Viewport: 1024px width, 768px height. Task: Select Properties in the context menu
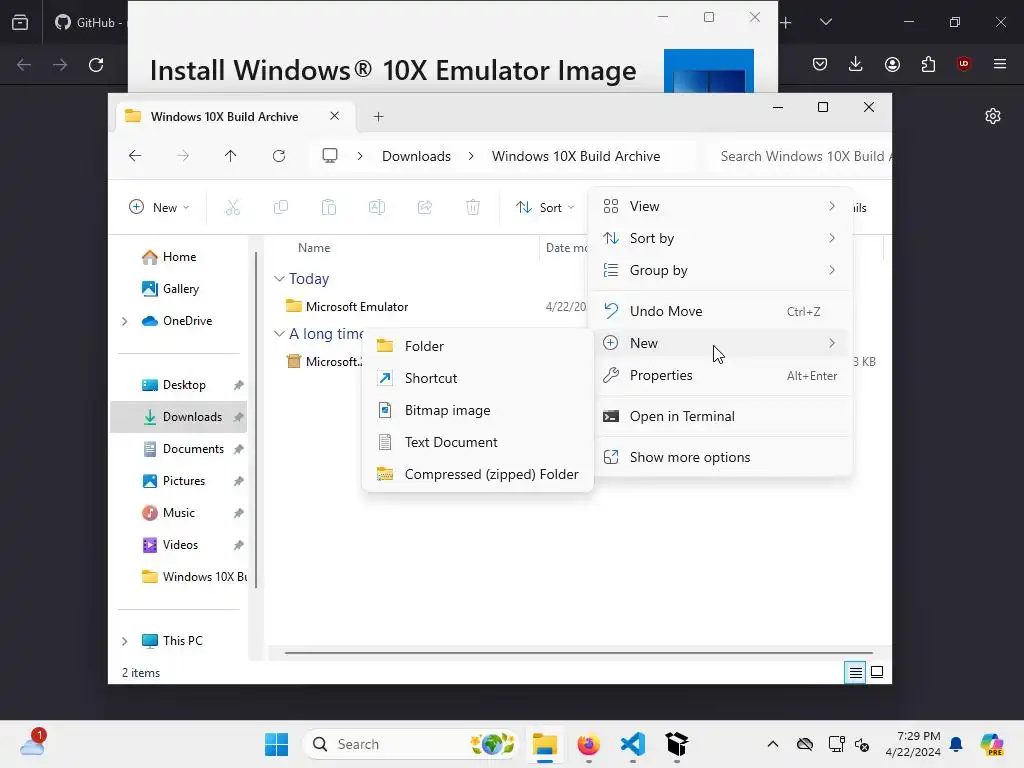click(x=721, y=376)
